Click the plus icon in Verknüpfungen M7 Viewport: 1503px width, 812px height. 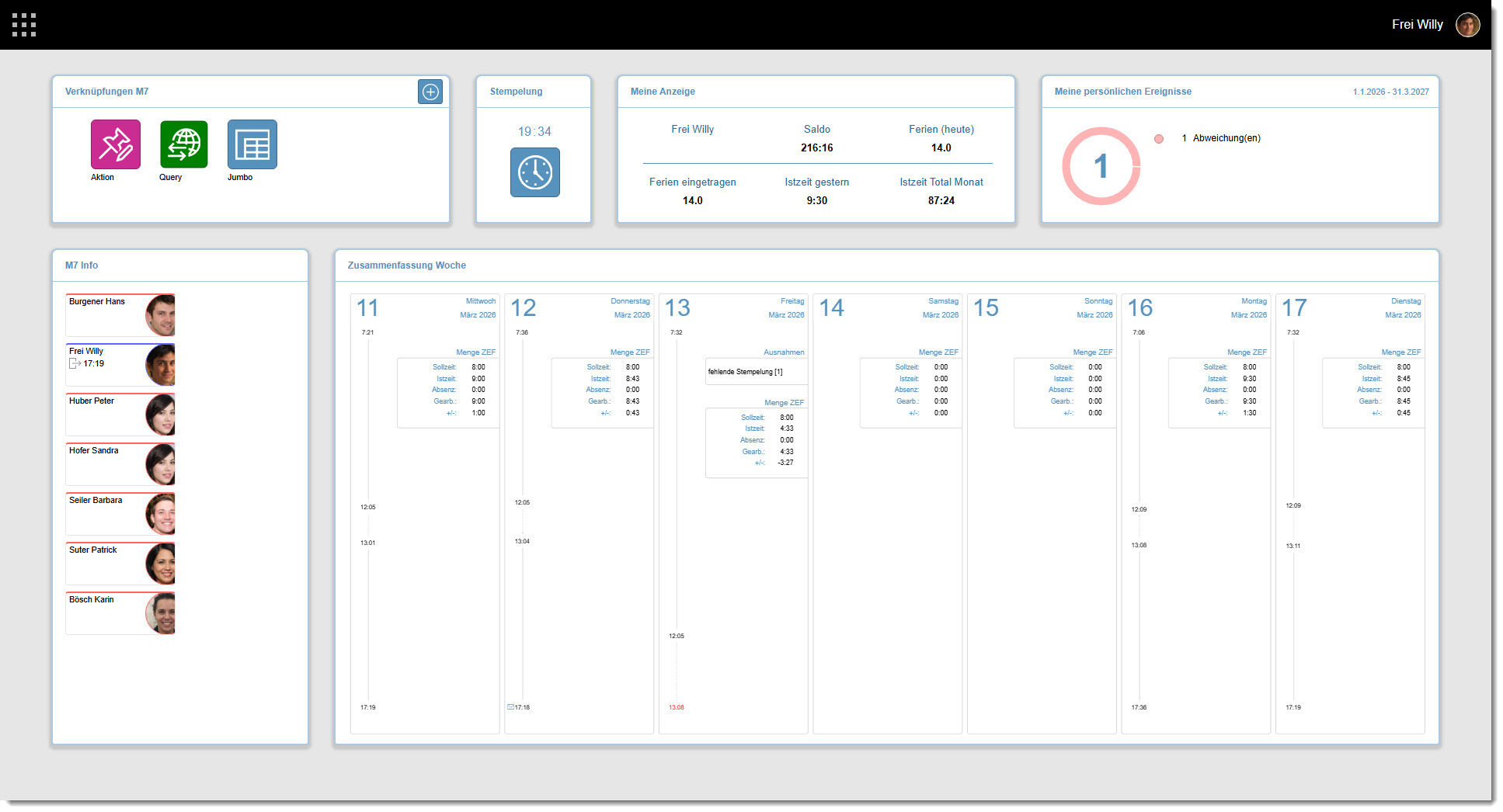tap(430, 92)
